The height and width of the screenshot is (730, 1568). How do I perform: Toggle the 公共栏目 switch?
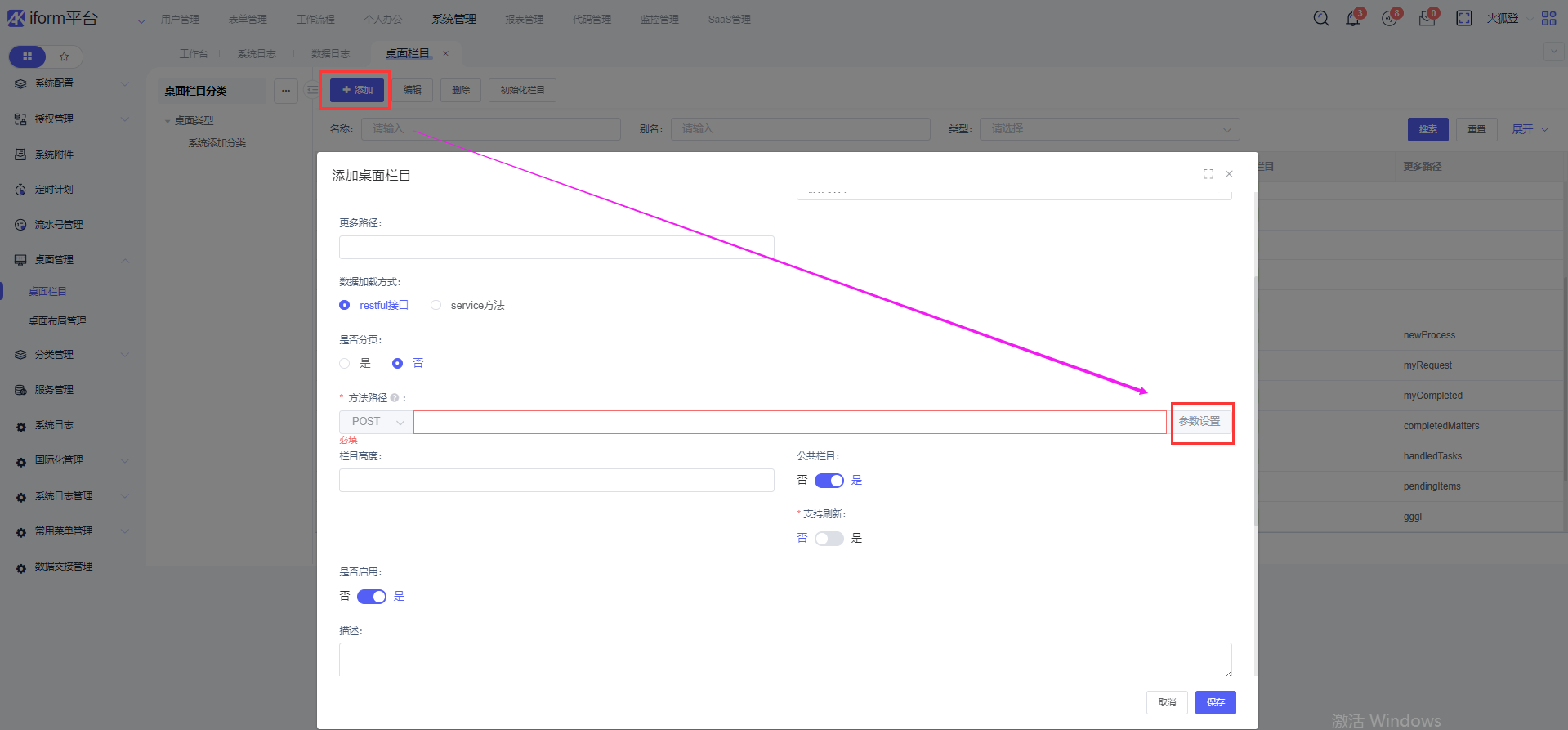coord(829,480)
